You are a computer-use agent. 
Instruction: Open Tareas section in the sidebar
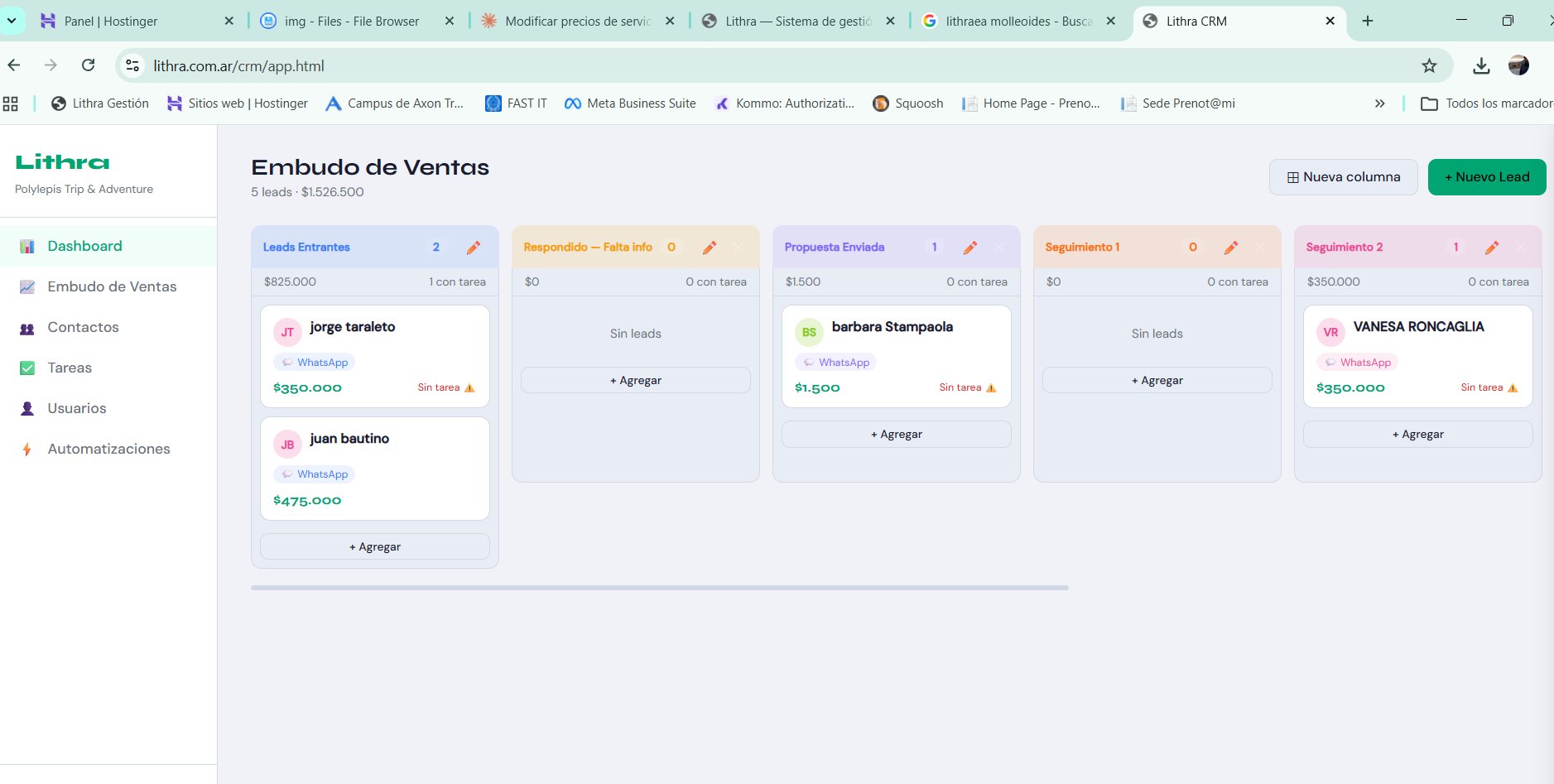tap(108, 368)
